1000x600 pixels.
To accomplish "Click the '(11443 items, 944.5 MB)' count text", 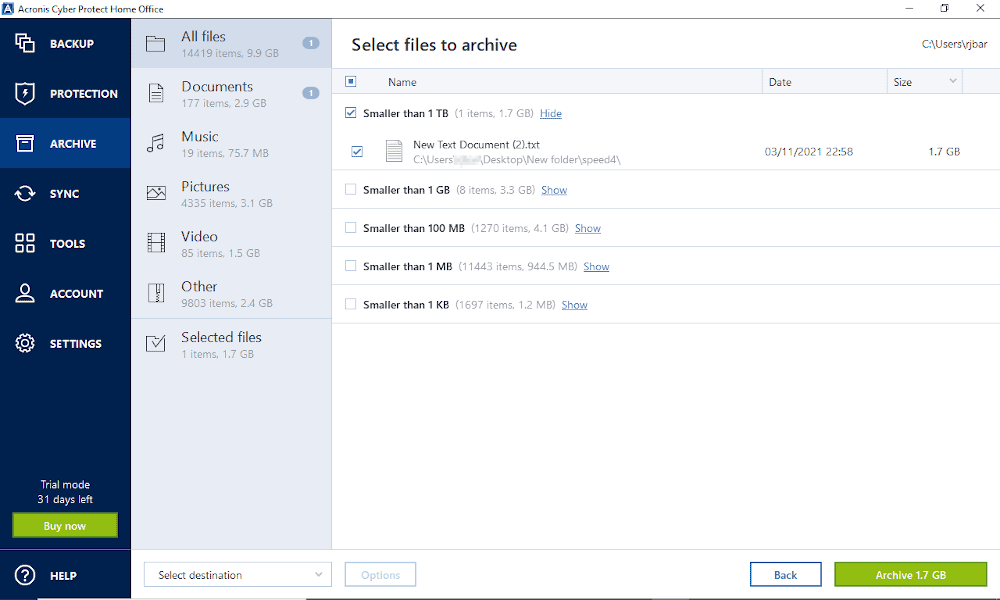I will click(x=518, y=267).
